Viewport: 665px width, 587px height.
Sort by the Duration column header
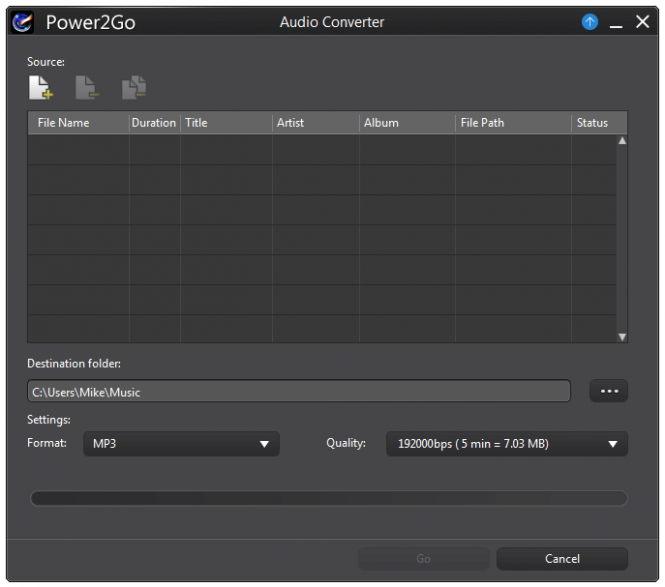pyautogui.click(x=154, y=123)
